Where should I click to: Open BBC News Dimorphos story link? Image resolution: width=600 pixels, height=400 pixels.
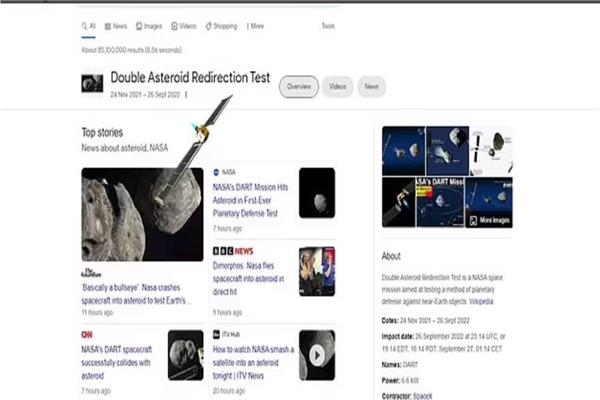pyautogui.click(x=248, y=279)
